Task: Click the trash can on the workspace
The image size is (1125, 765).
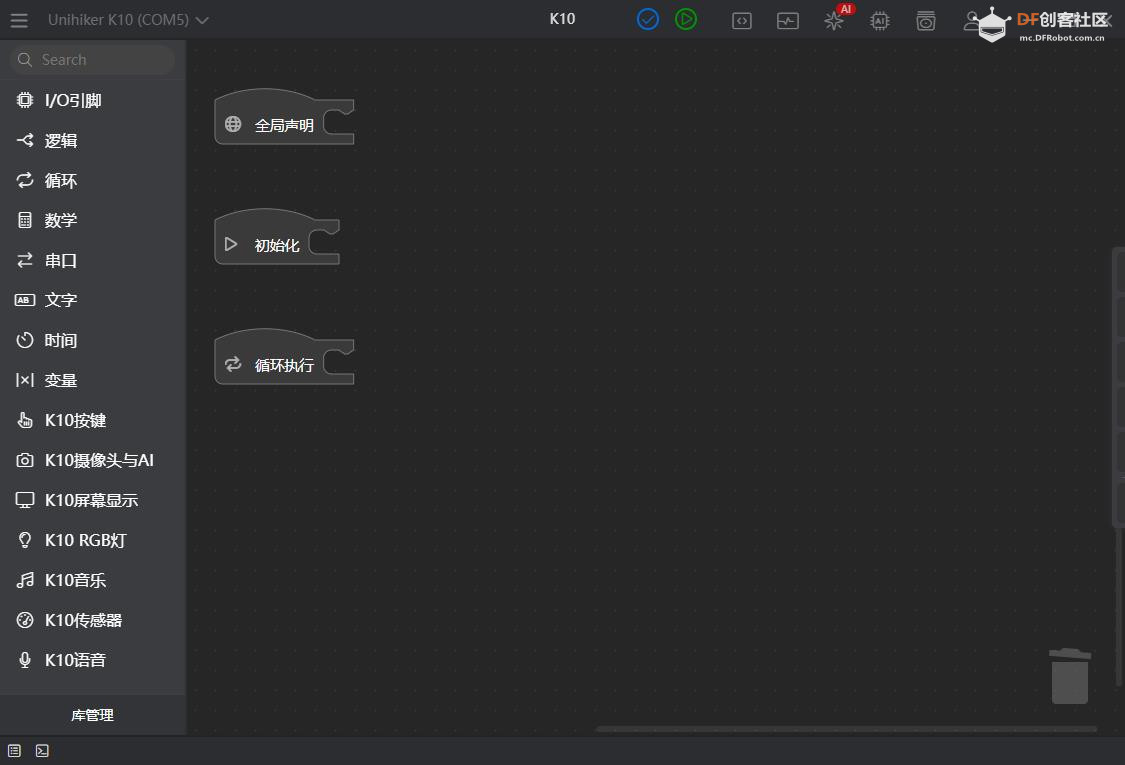Action: tap(1070, 676)
